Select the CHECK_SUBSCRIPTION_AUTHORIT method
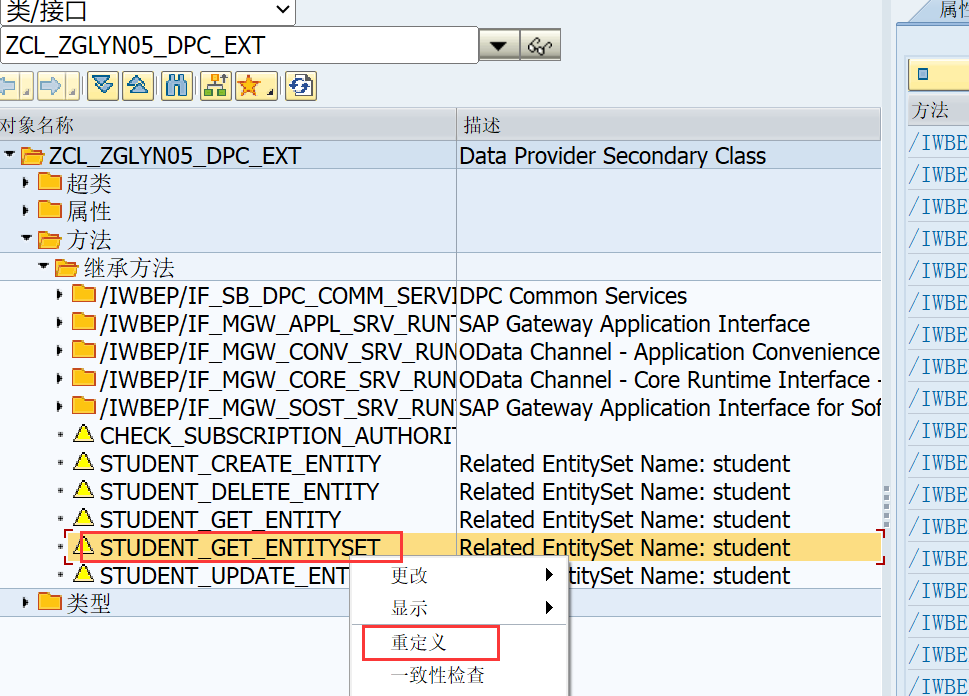Viewport: 969px width, 696px height. point(278,436)
